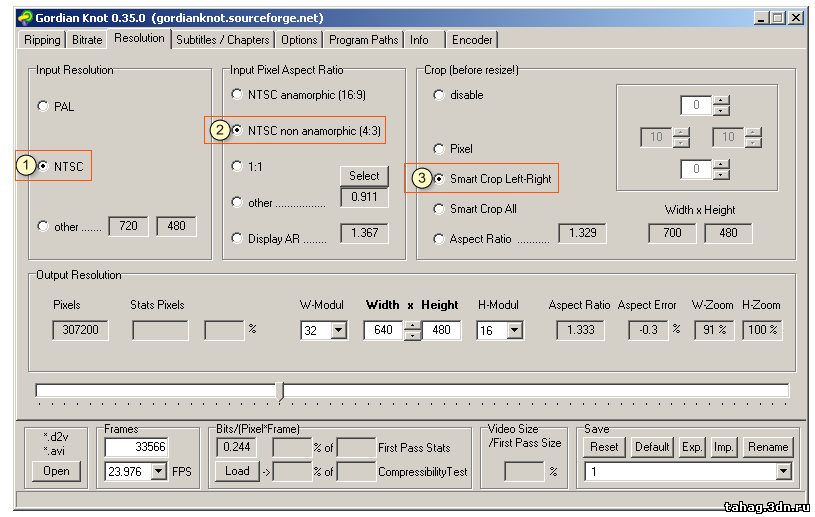Enable Smart Crop All
The width and height of the screenshot is (815, 517).
tap(439, 209)
